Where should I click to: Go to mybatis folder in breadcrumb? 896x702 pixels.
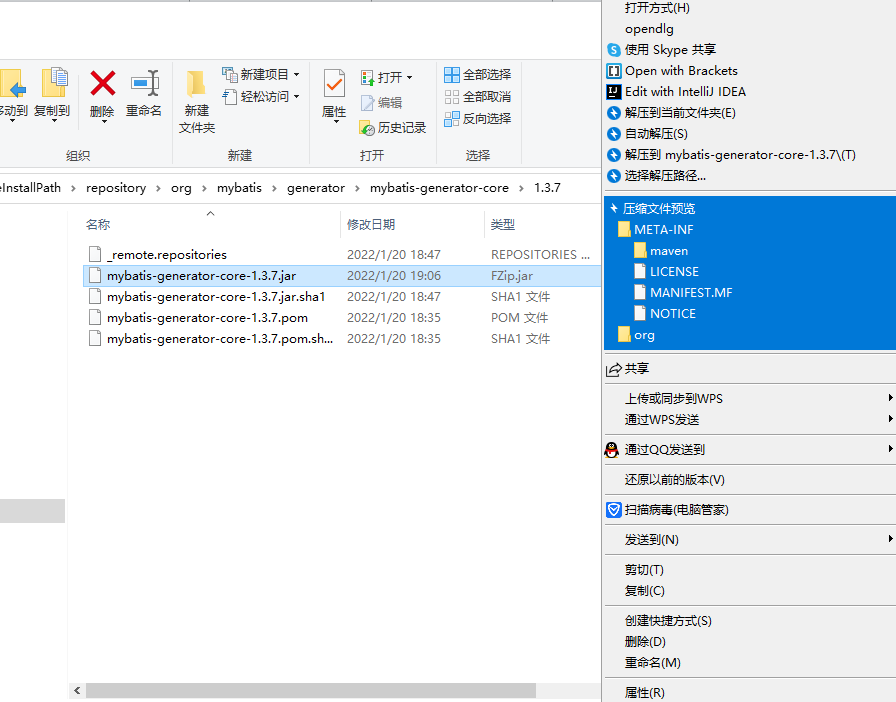(239, 188)
